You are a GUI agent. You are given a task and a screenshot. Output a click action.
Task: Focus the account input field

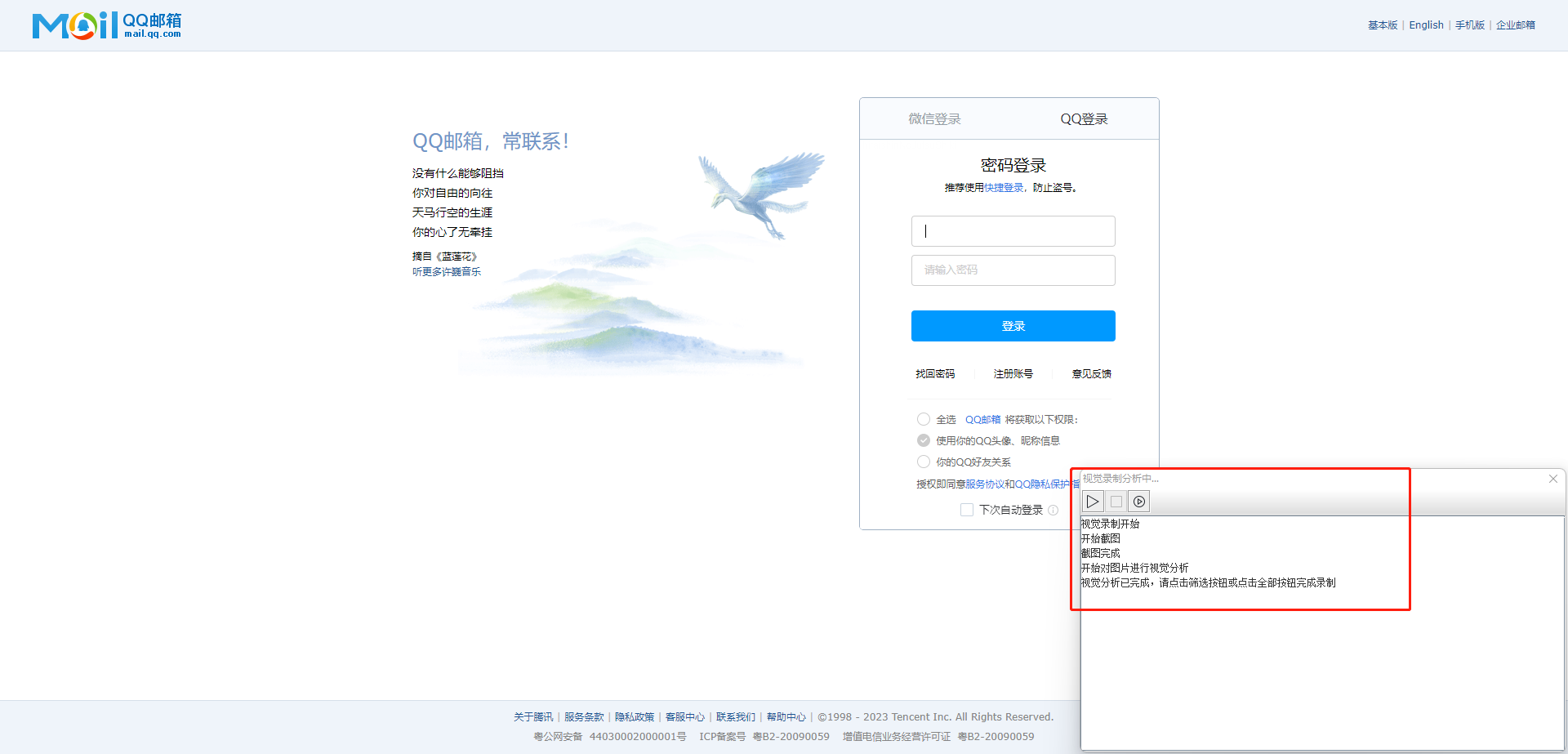1013,231
